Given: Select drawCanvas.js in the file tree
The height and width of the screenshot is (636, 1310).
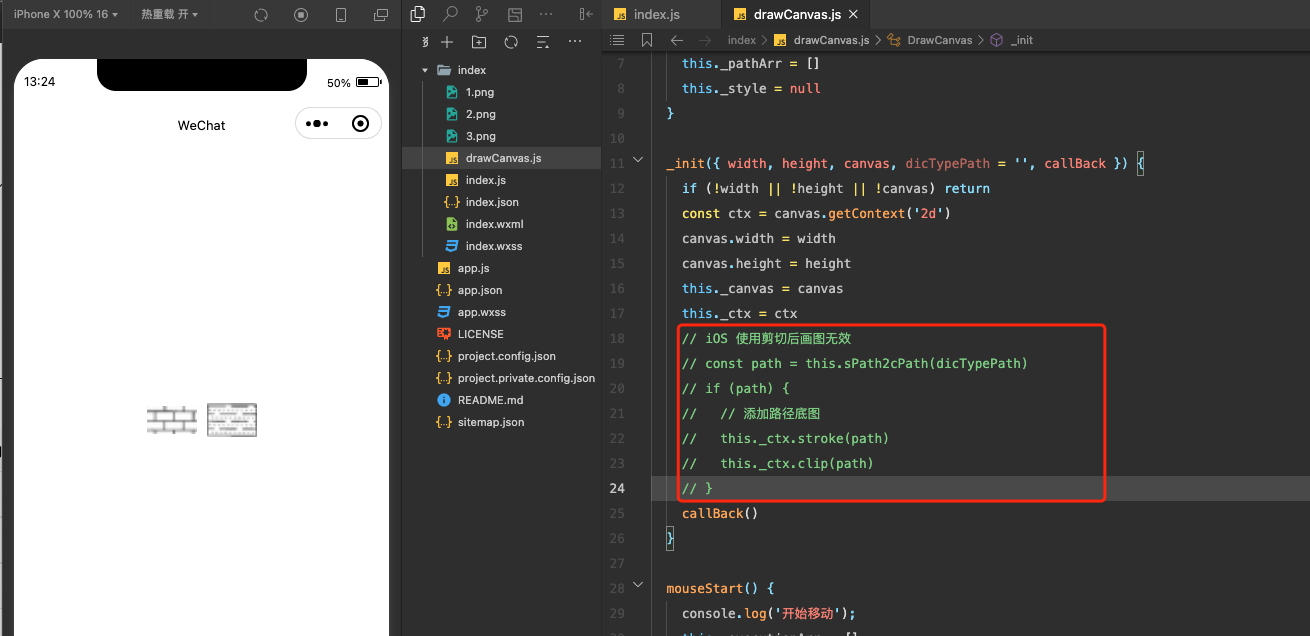Looking at the screenshot, I should point(501,158).
